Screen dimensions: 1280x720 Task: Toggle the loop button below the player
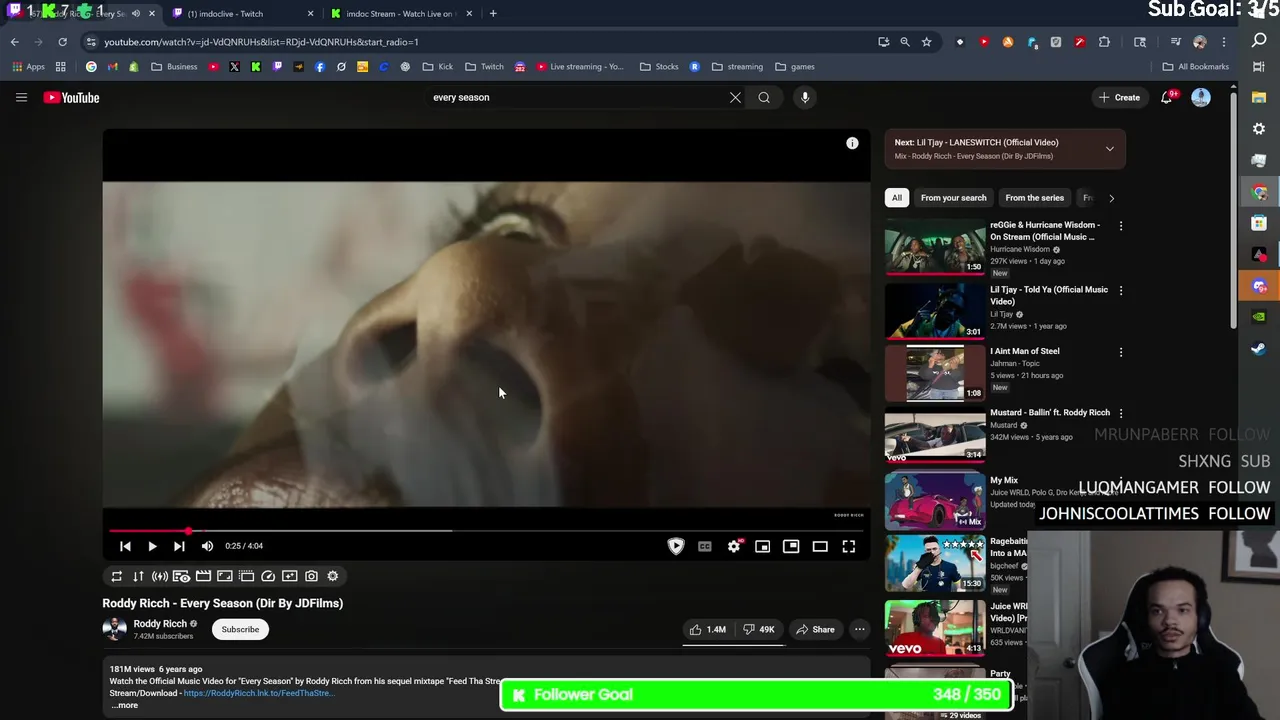116,576
